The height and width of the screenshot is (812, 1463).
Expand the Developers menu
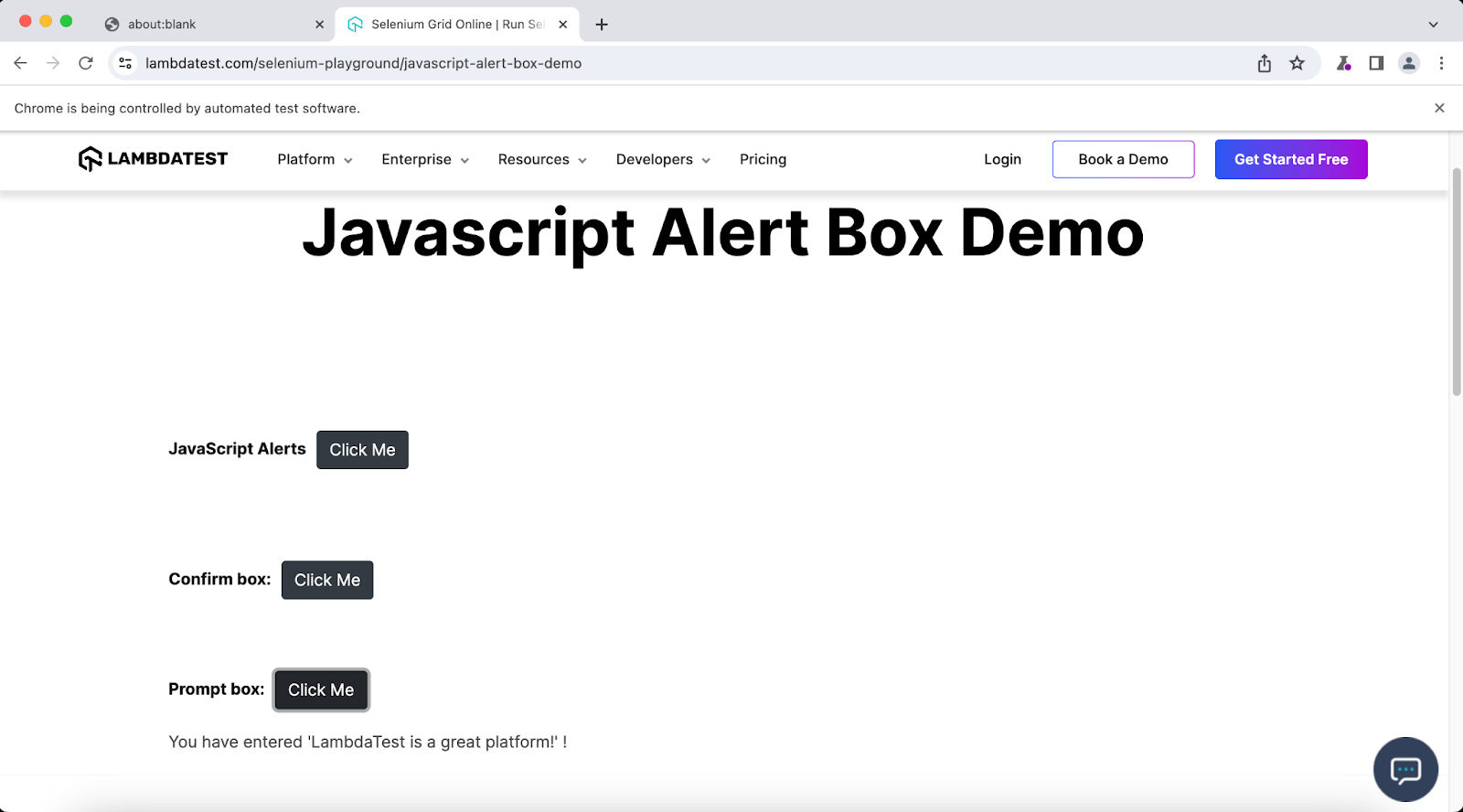(x=663, y=159)
